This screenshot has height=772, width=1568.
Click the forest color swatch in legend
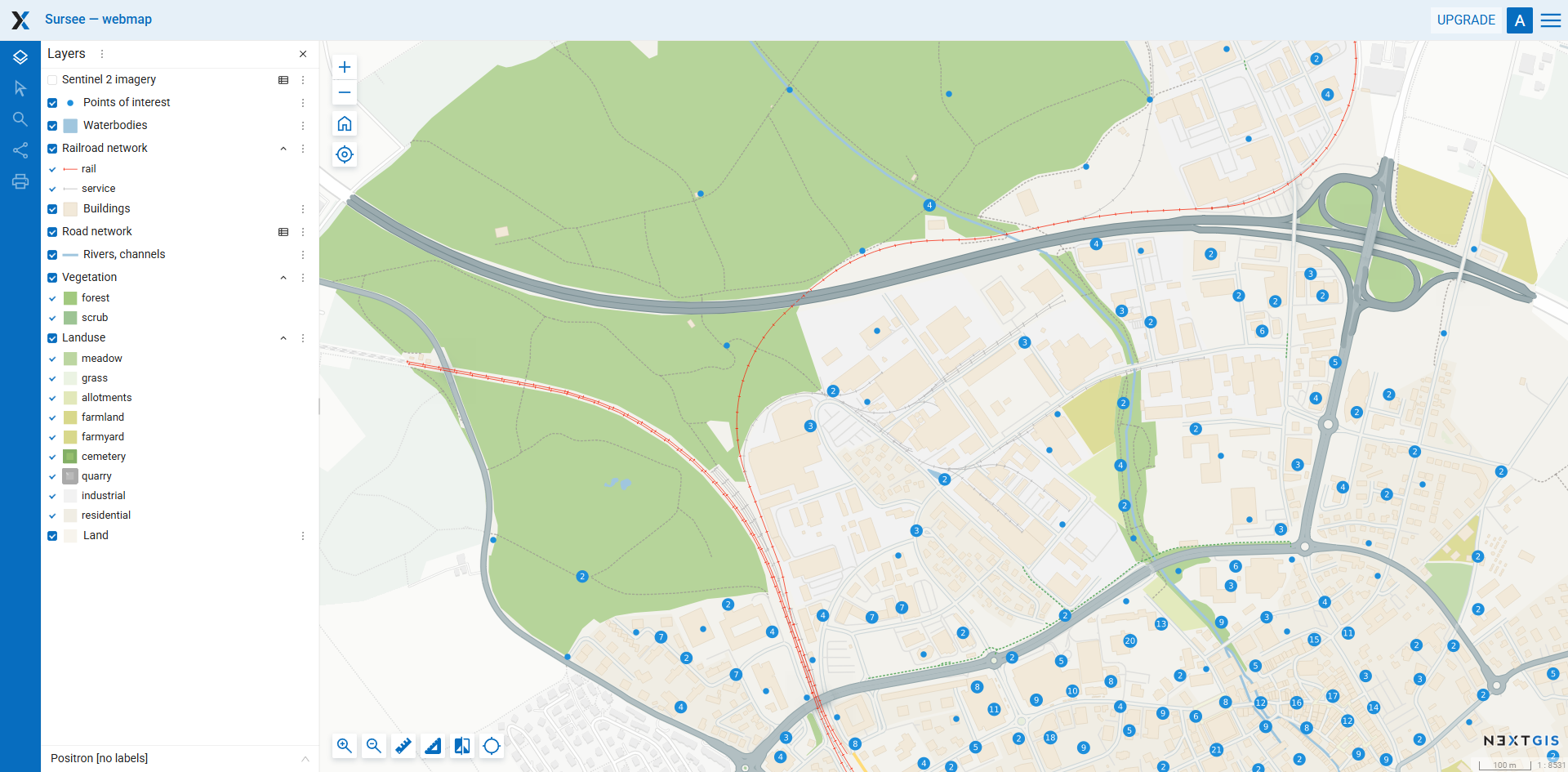click(70, 298)
